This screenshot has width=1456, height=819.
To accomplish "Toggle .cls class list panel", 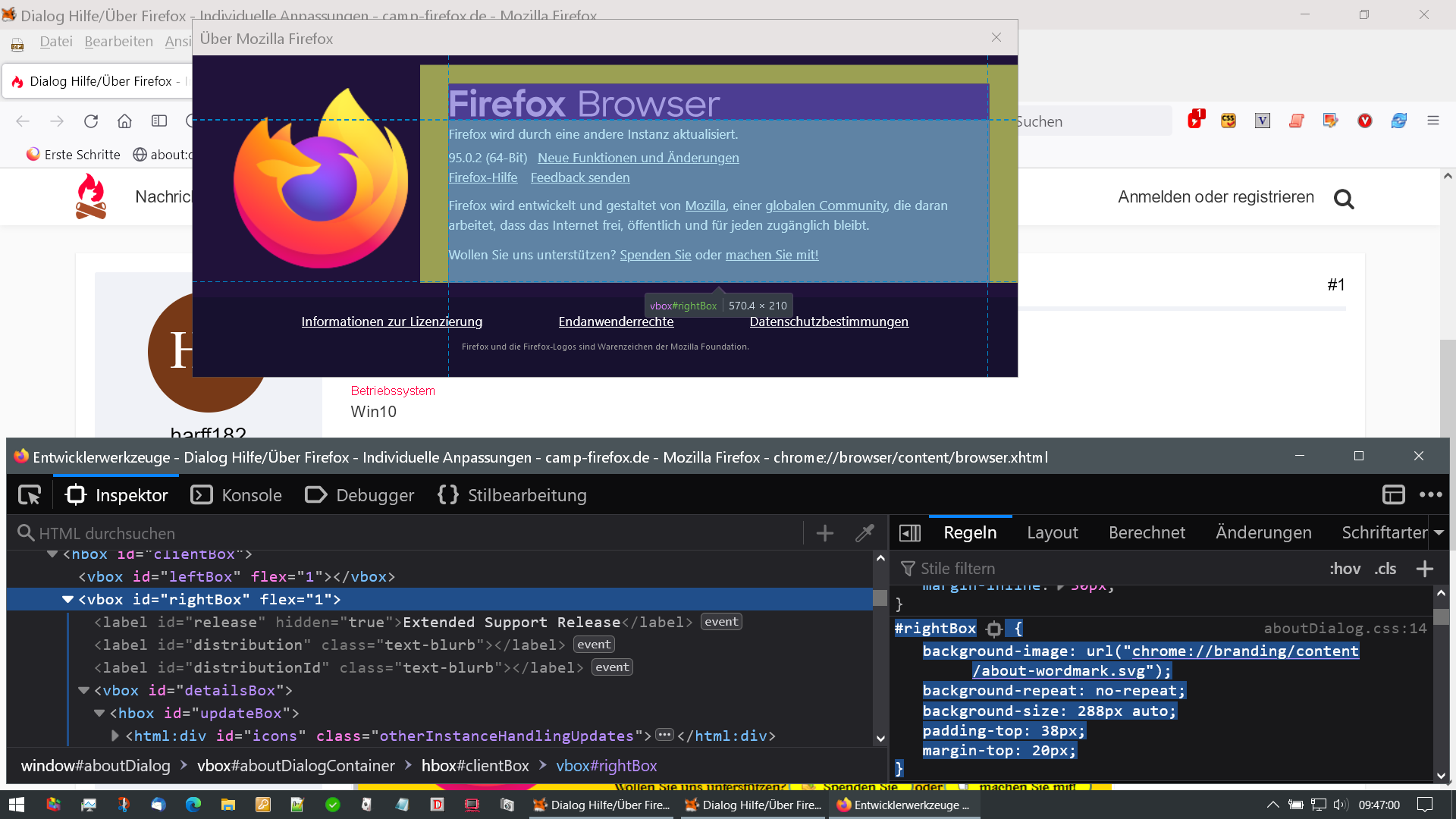I will pos(1385,569).
